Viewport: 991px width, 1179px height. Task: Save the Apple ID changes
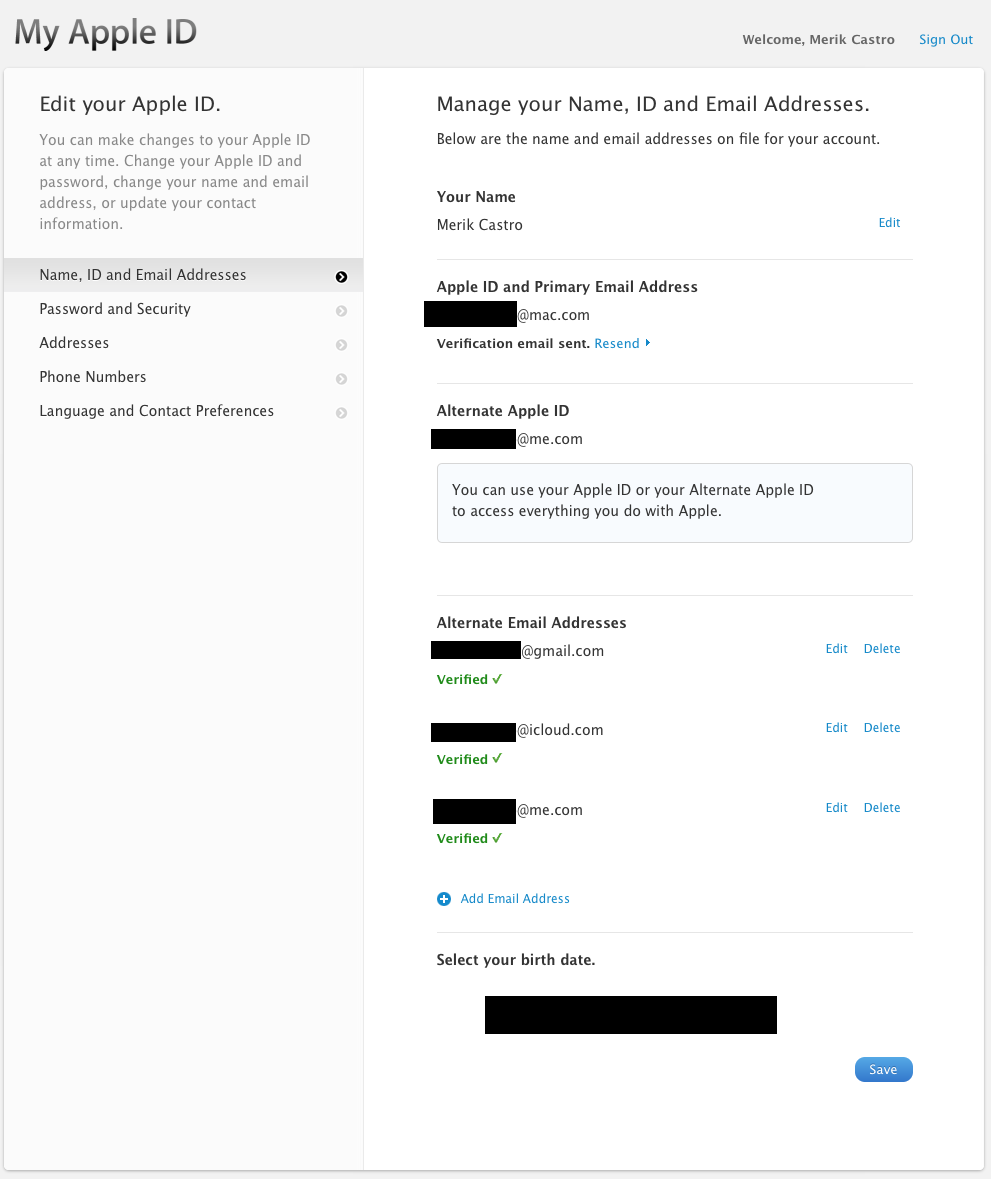(x=883, y=1070)
